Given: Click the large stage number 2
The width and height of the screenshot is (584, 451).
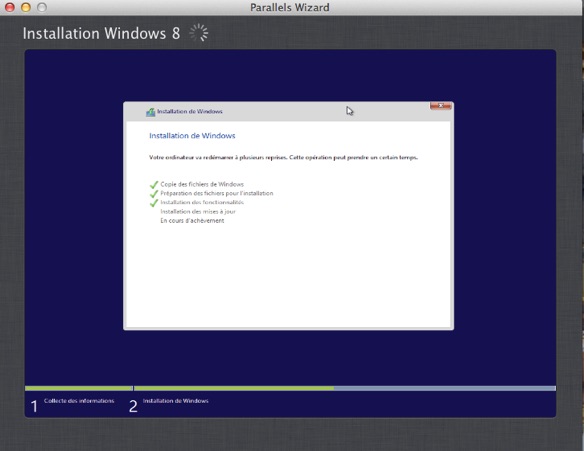Looking at the screenshot, I should pos(133,406).
